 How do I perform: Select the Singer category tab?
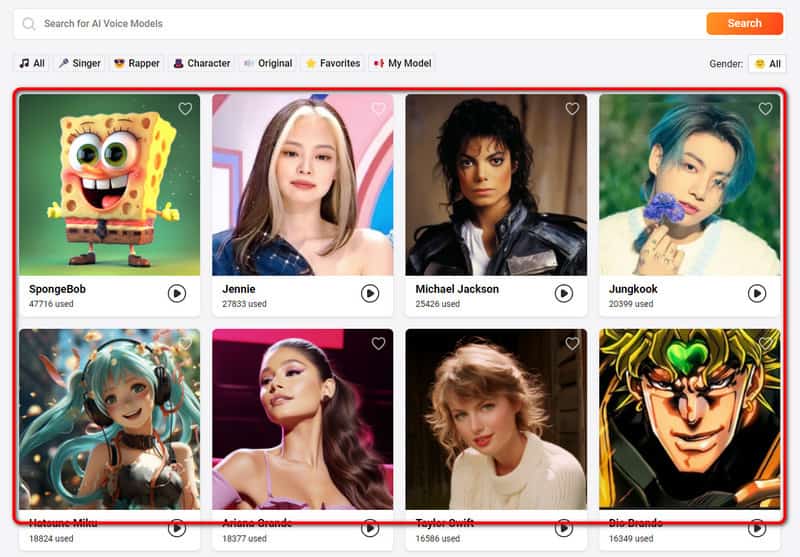click(79, 63)
